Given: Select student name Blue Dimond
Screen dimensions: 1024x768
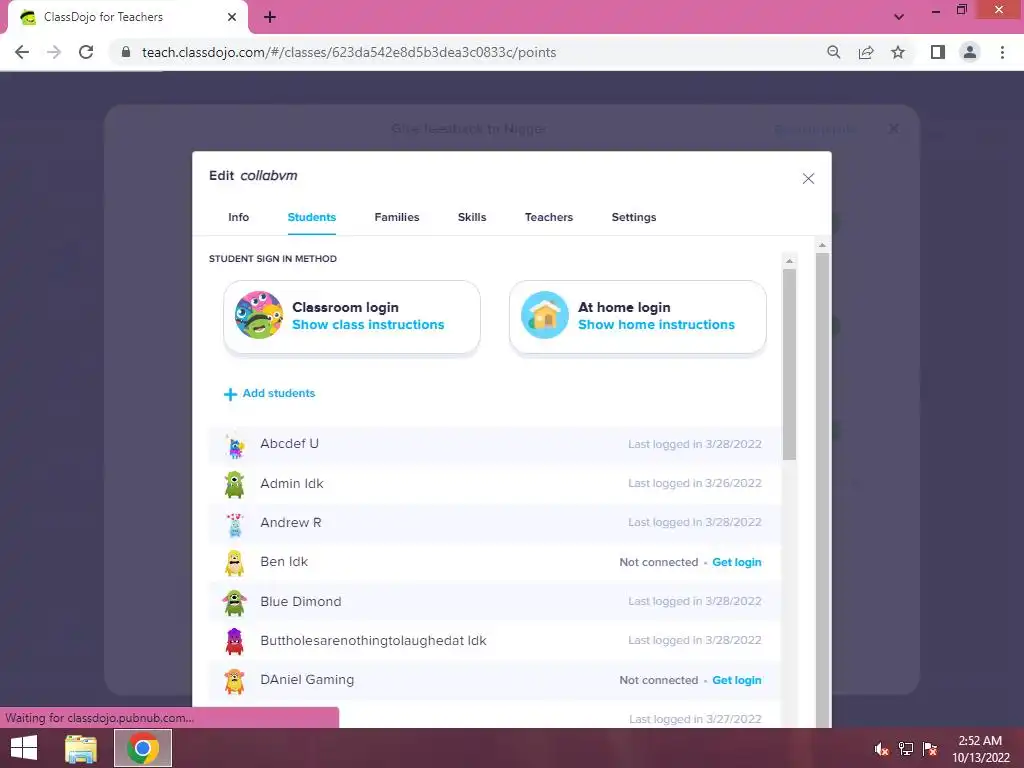Looking at the screenshot, I should coord(300,601).
